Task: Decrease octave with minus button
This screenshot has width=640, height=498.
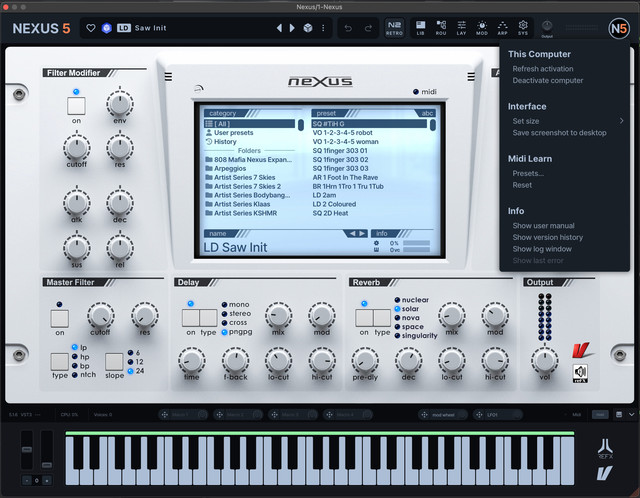Action: [27, 480]
